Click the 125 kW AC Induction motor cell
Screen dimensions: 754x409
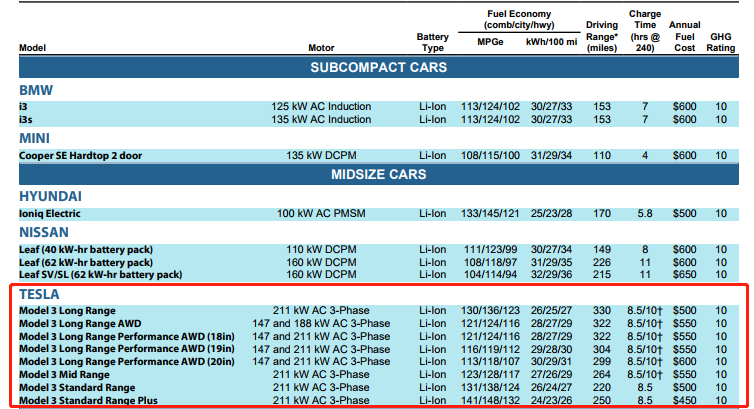pos(321,106)
